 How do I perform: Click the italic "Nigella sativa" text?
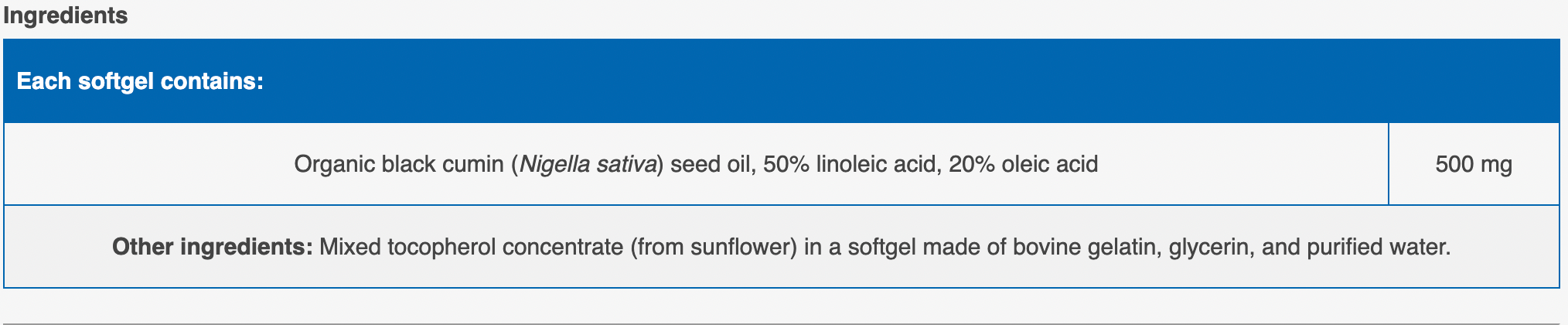(588, 164)
